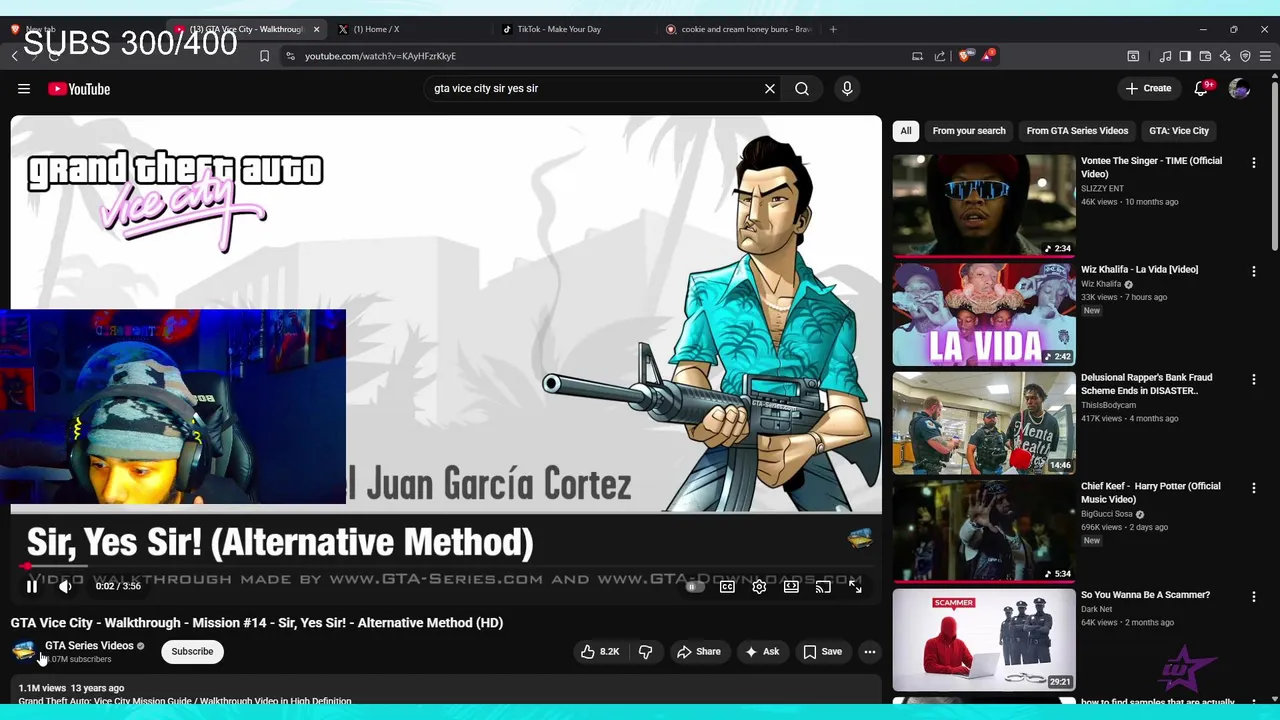This screenshot has height=720, width=1280.
Task: Open the browser share icon in address bar
Action: click(x=940, y=56)
